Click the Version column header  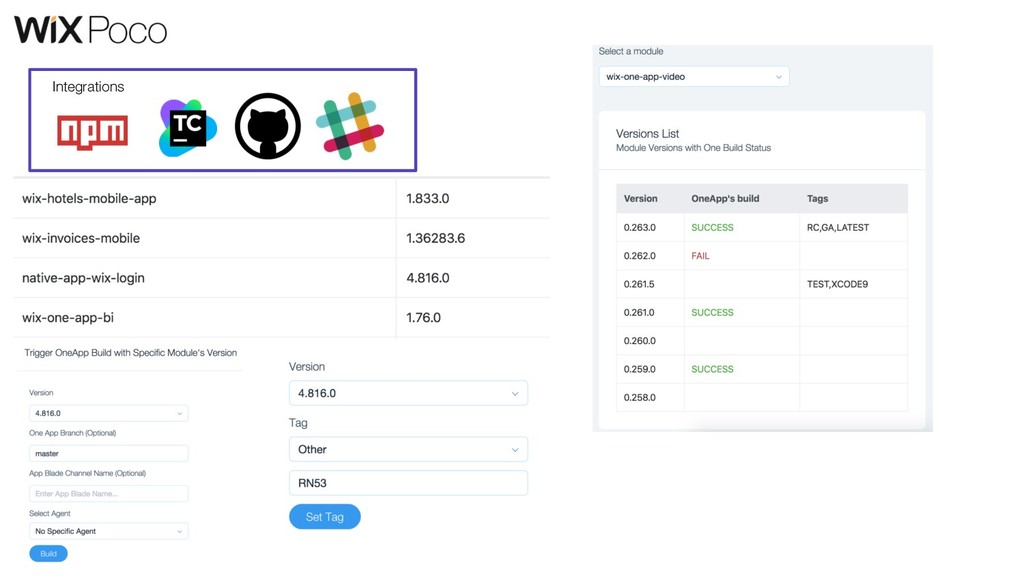(x=641, y=199)
